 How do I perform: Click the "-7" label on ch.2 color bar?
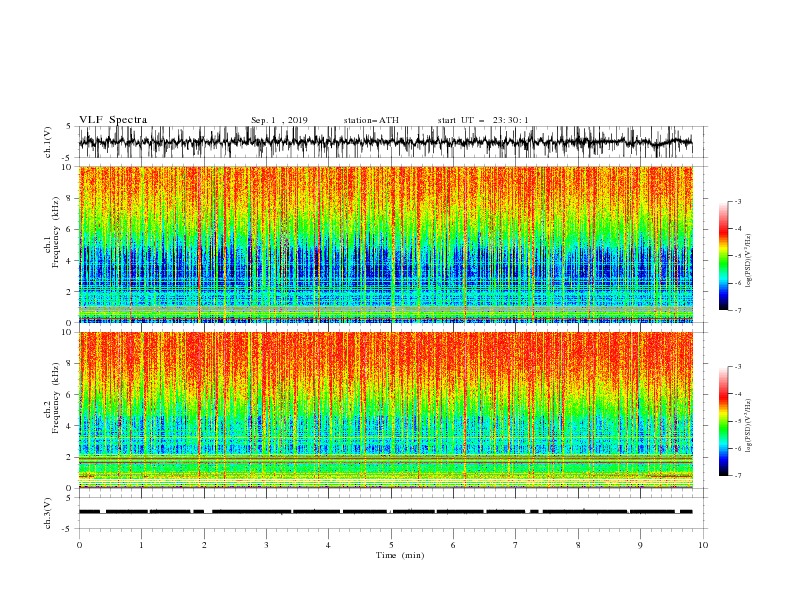pos(737,476)
